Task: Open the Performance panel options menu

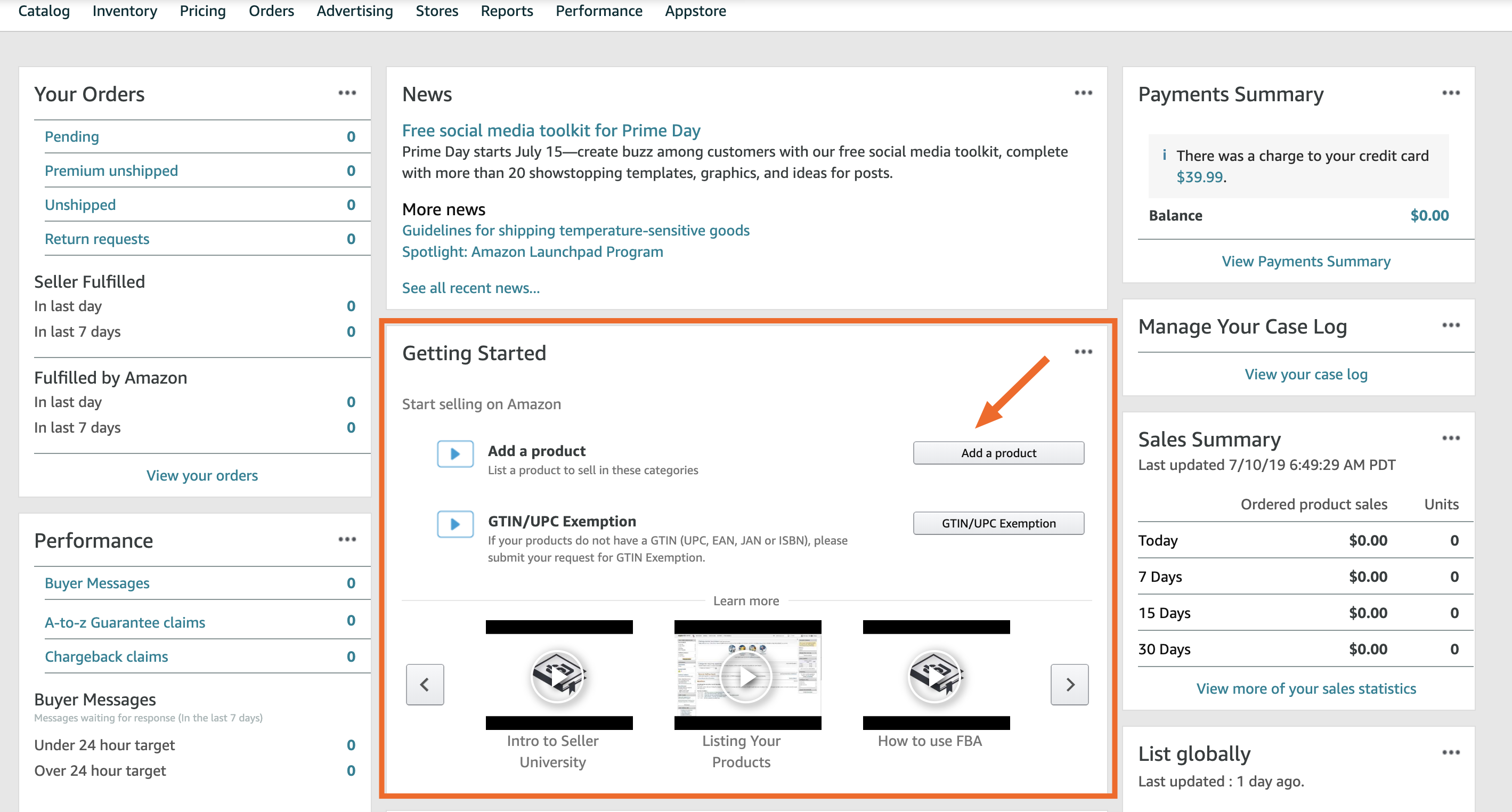Action: (x=347, y=539)
